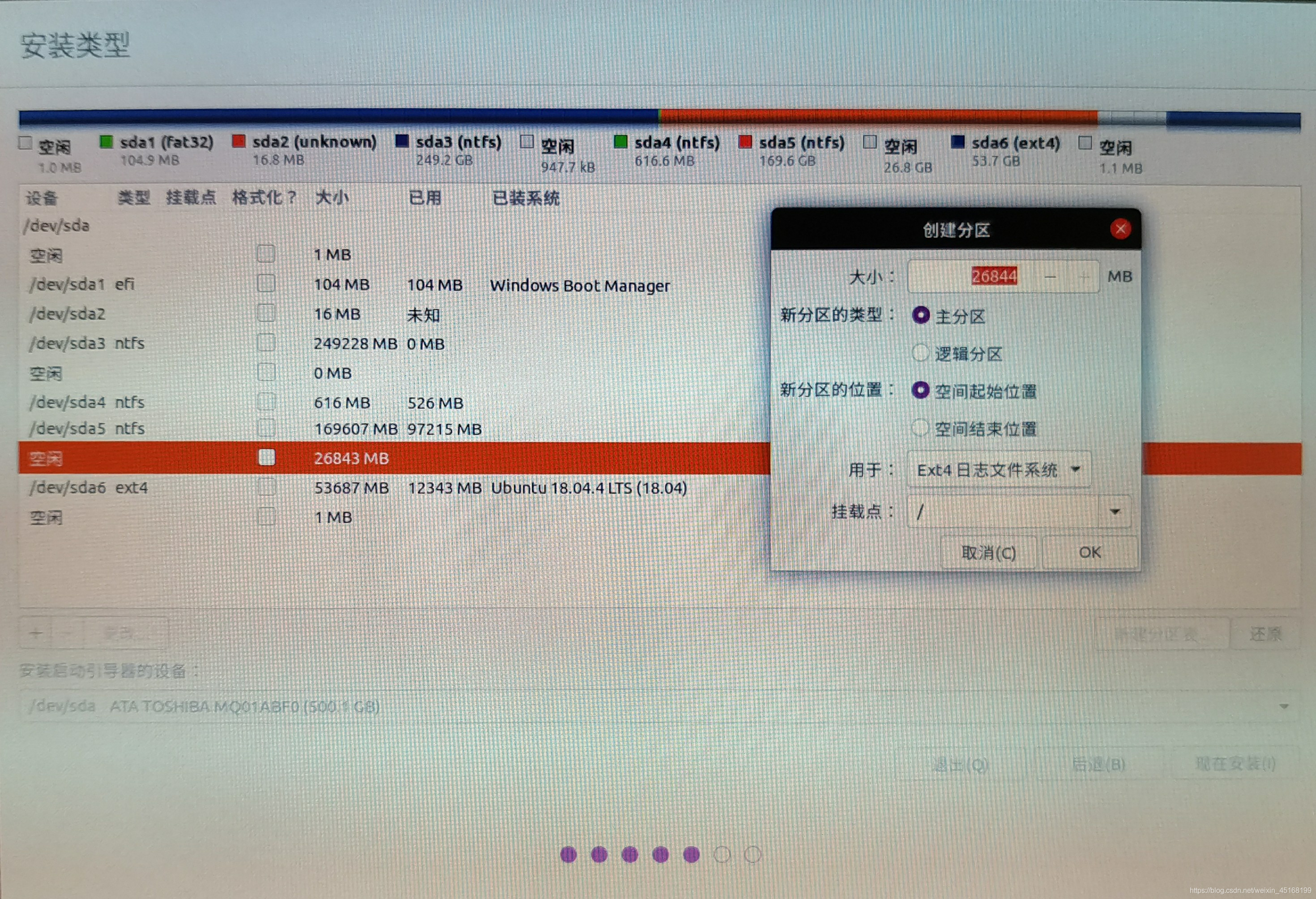This screenshot has width=1316, height=899.
Task: Toggle format checkbox for /dev/sda6 ext4
Action: coord(266,487)
